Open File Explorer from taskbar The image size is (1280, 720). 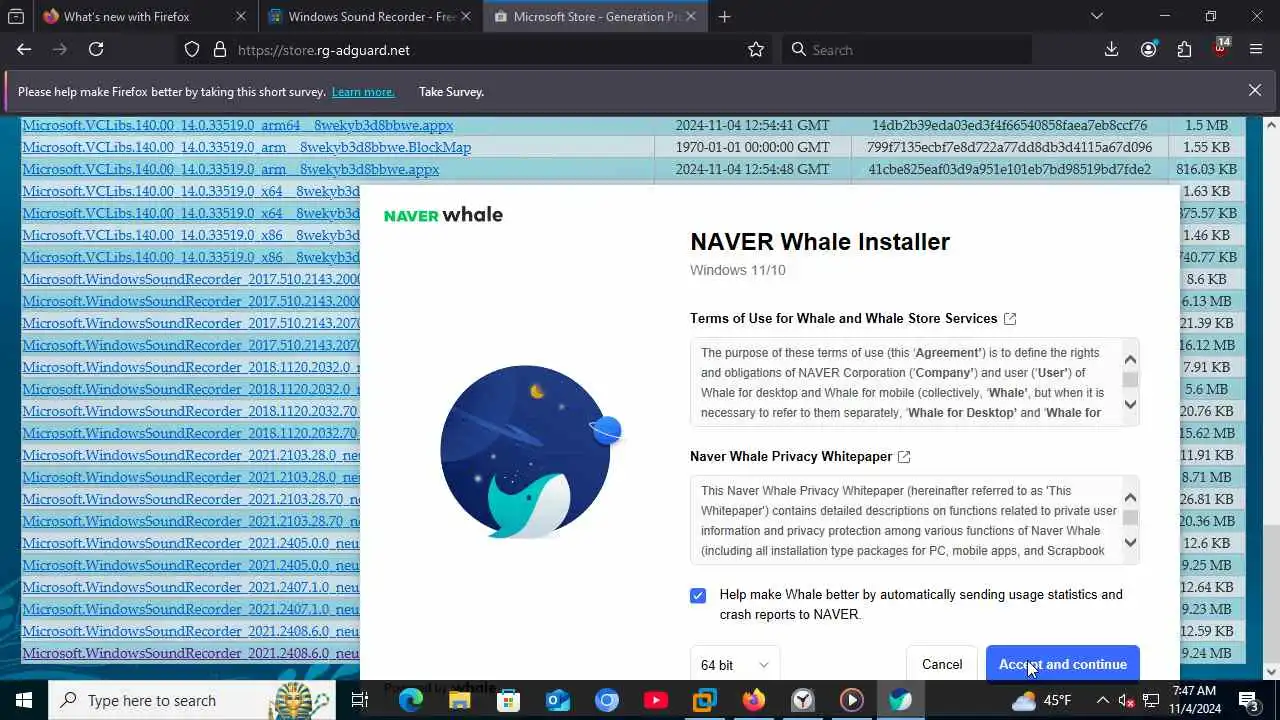click(460, 700)
